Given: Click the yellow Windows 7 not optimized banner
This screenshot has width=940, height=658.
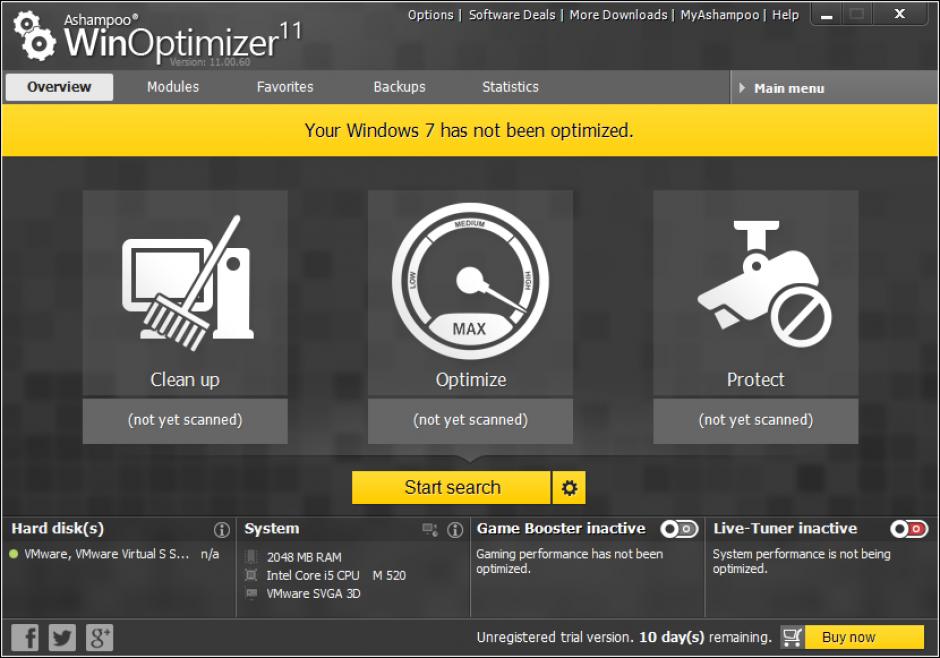Looking at the screenshot, I should (x=470, y=130).
